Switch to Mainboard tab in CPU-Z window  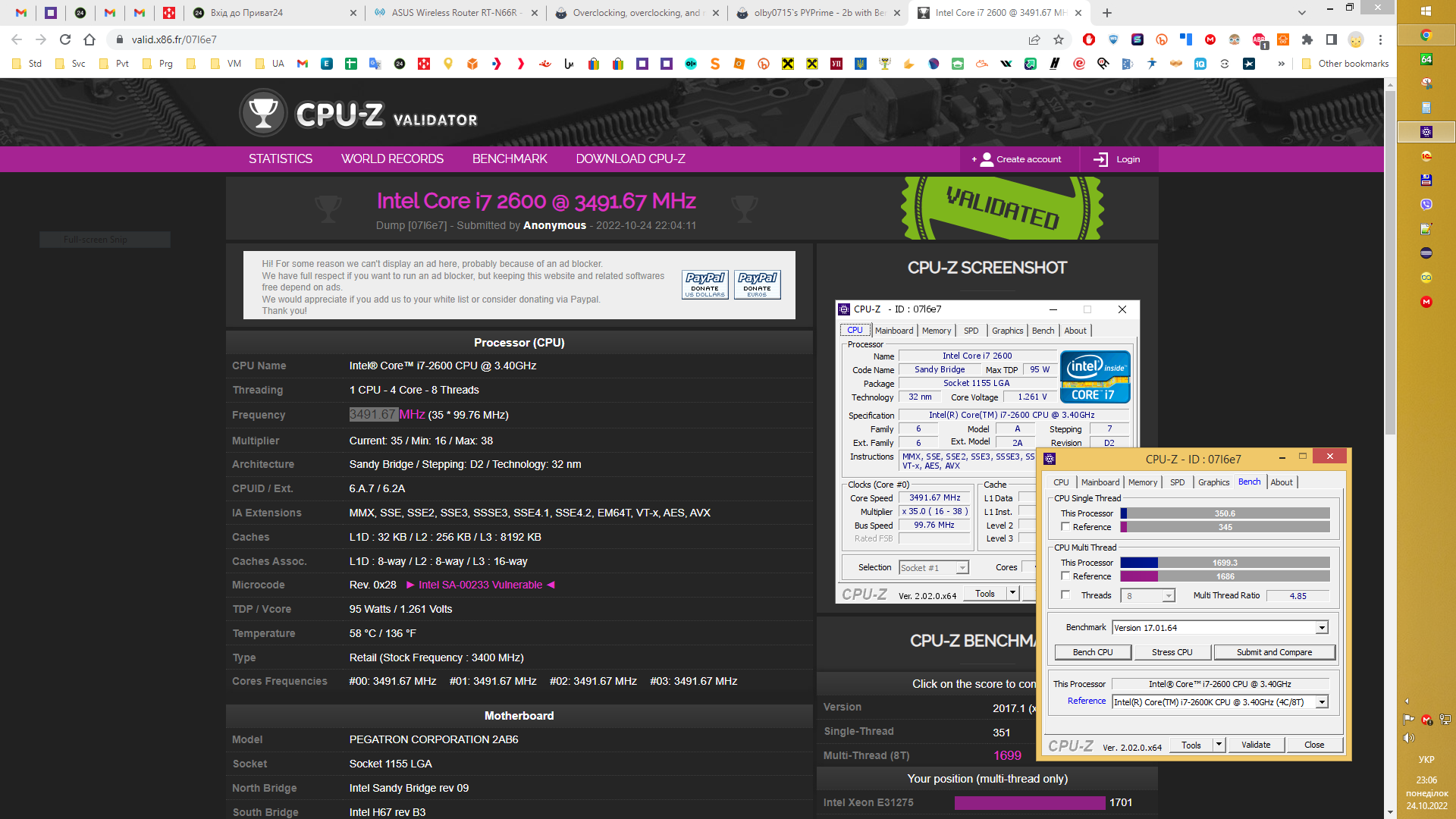coord(1100,482)
